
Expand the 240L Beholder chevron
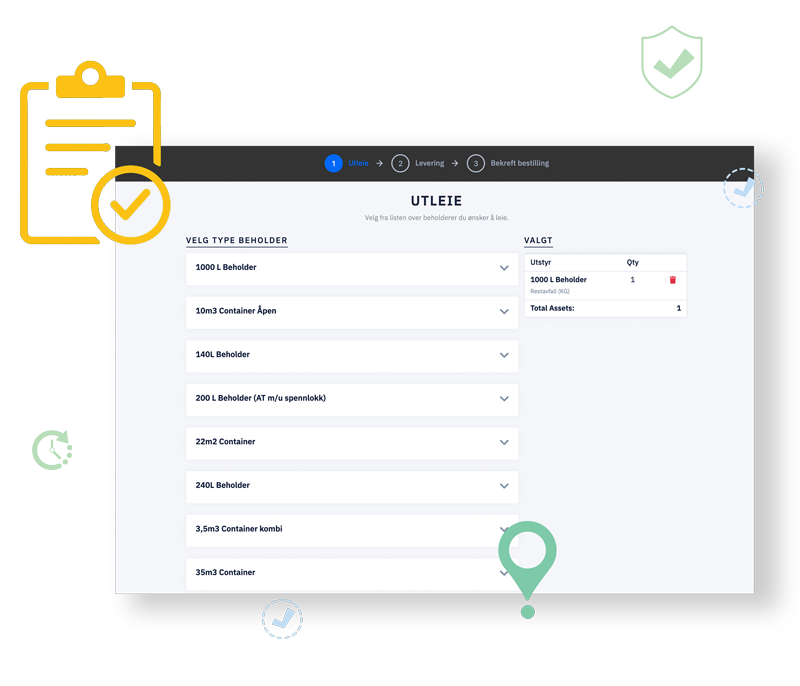click(504, 486)
